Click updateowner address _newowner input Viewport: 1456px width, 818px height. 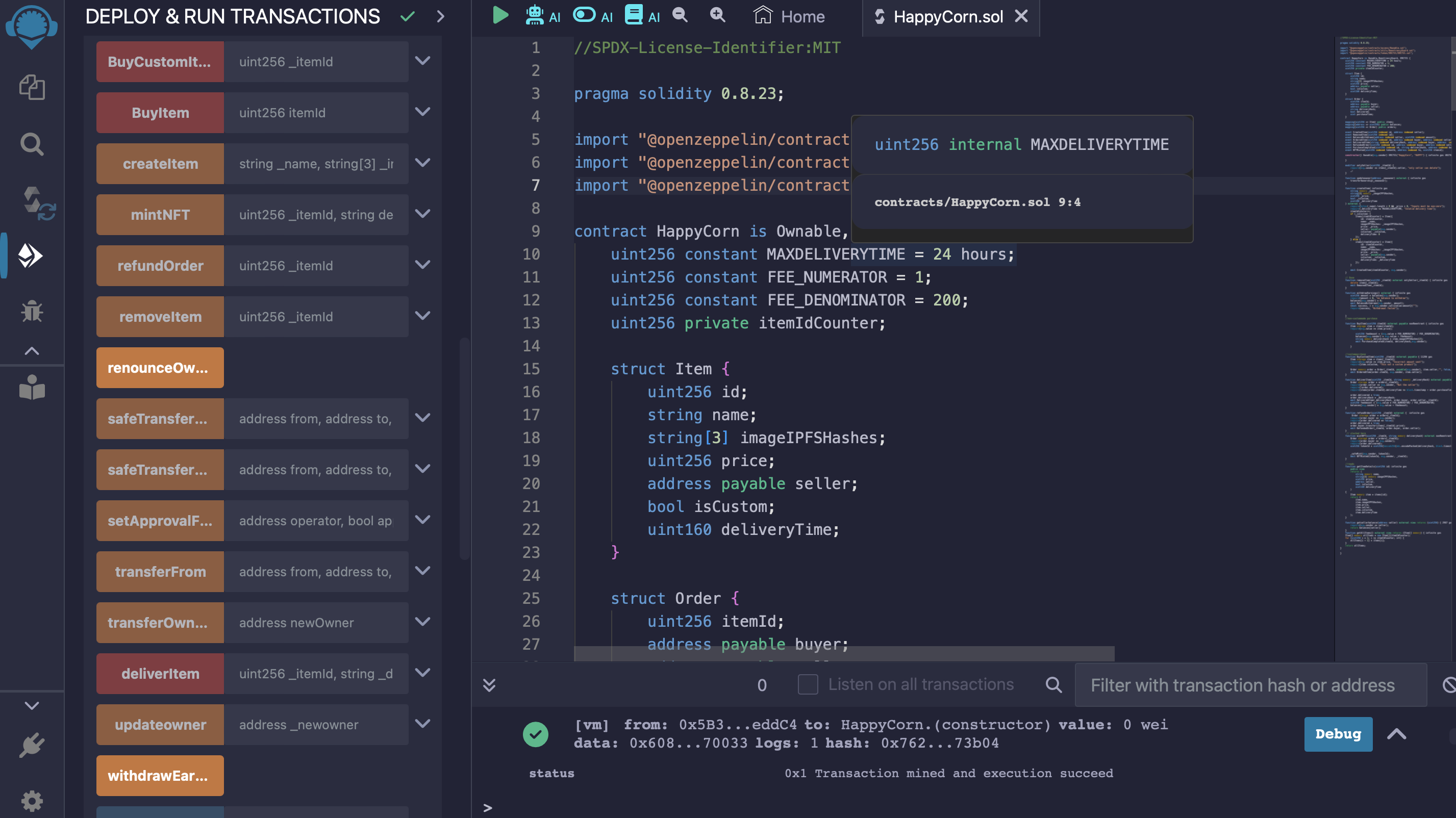316,725
